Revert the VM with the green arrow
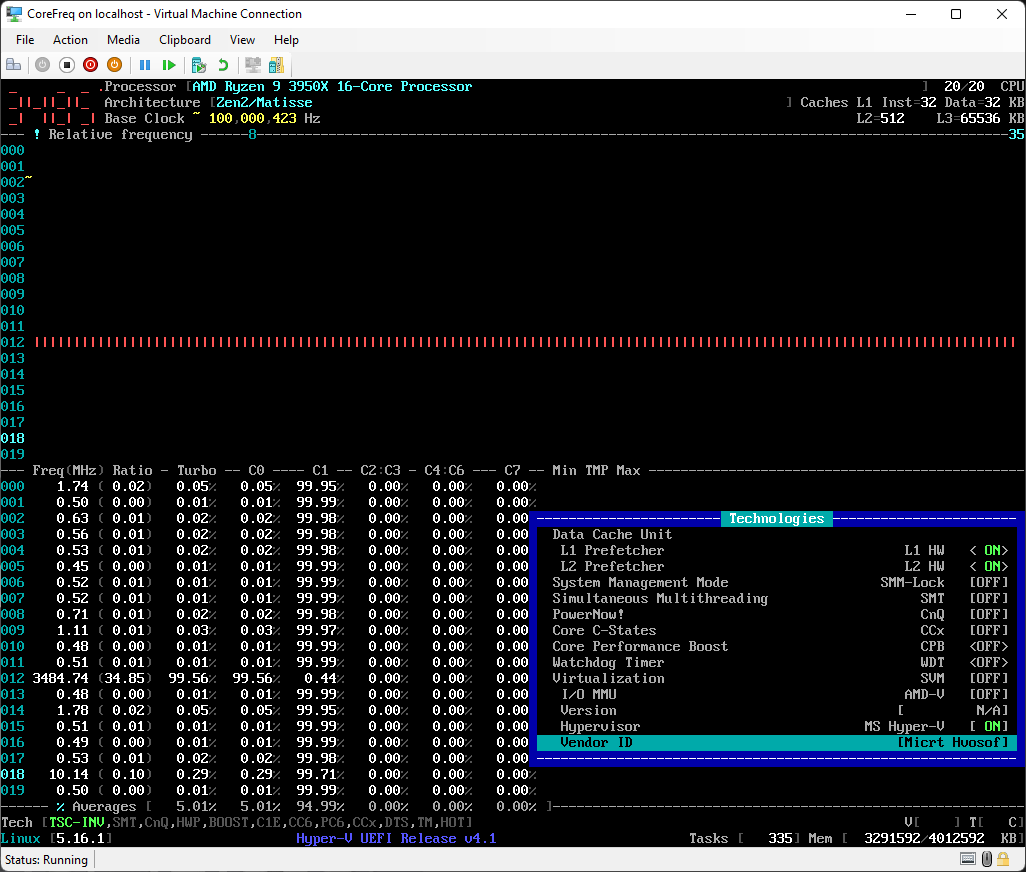 point(223,65)
